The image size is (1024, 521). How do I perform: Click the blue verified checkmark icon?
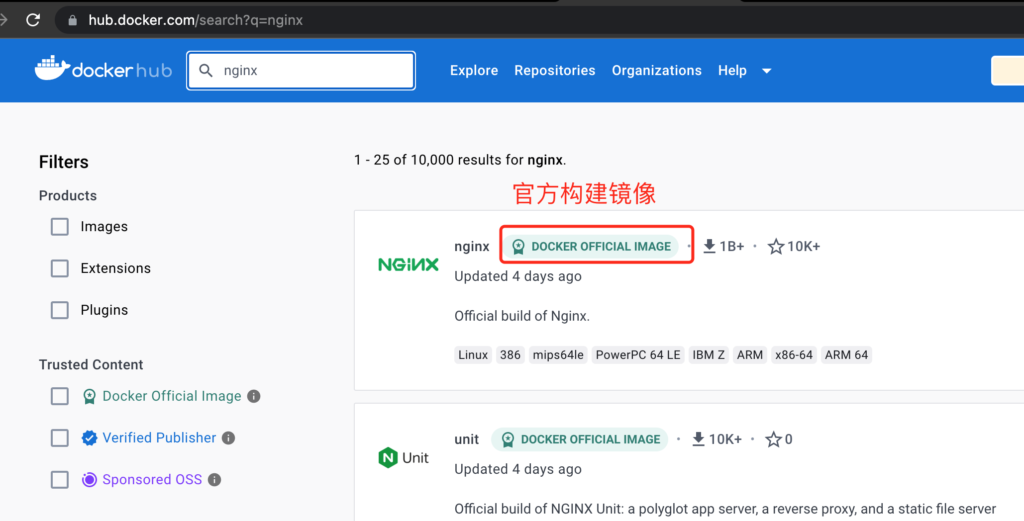pyautogui.click(x=89, y=438)
